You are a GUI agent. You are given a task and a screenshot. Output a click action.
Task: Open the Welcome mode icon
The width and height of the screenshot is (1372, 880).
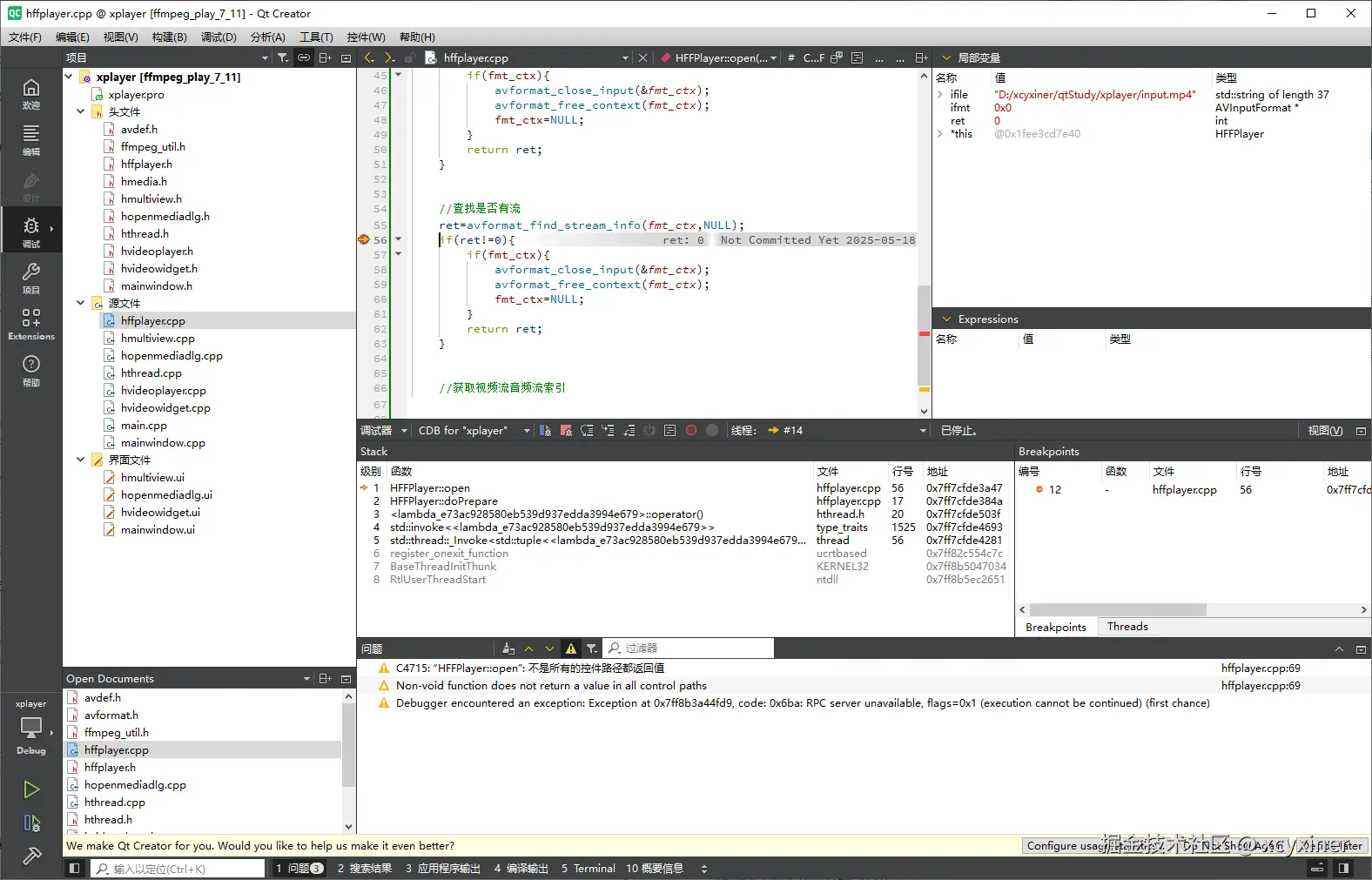tap(30, 91)
